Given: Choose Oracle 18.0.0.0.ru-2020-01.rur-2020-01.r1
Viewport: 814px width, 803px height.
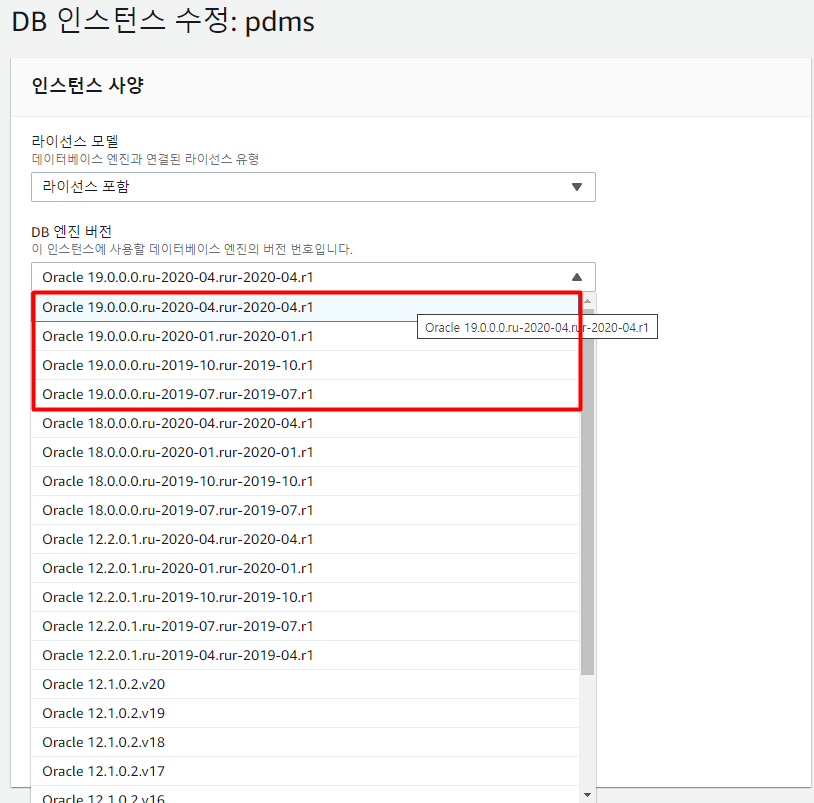Looking at the screenshot, I should [x=305, y=453].
